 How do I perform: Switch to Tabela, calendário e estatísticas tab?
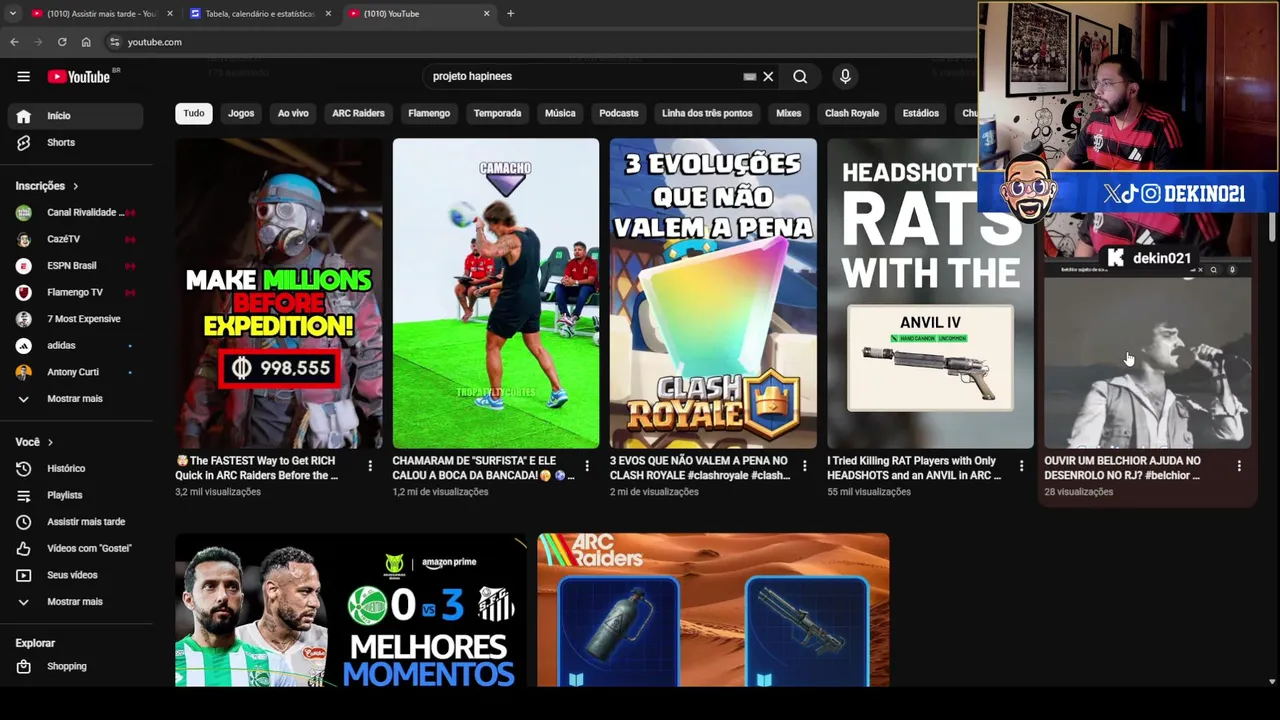[260, 14]
